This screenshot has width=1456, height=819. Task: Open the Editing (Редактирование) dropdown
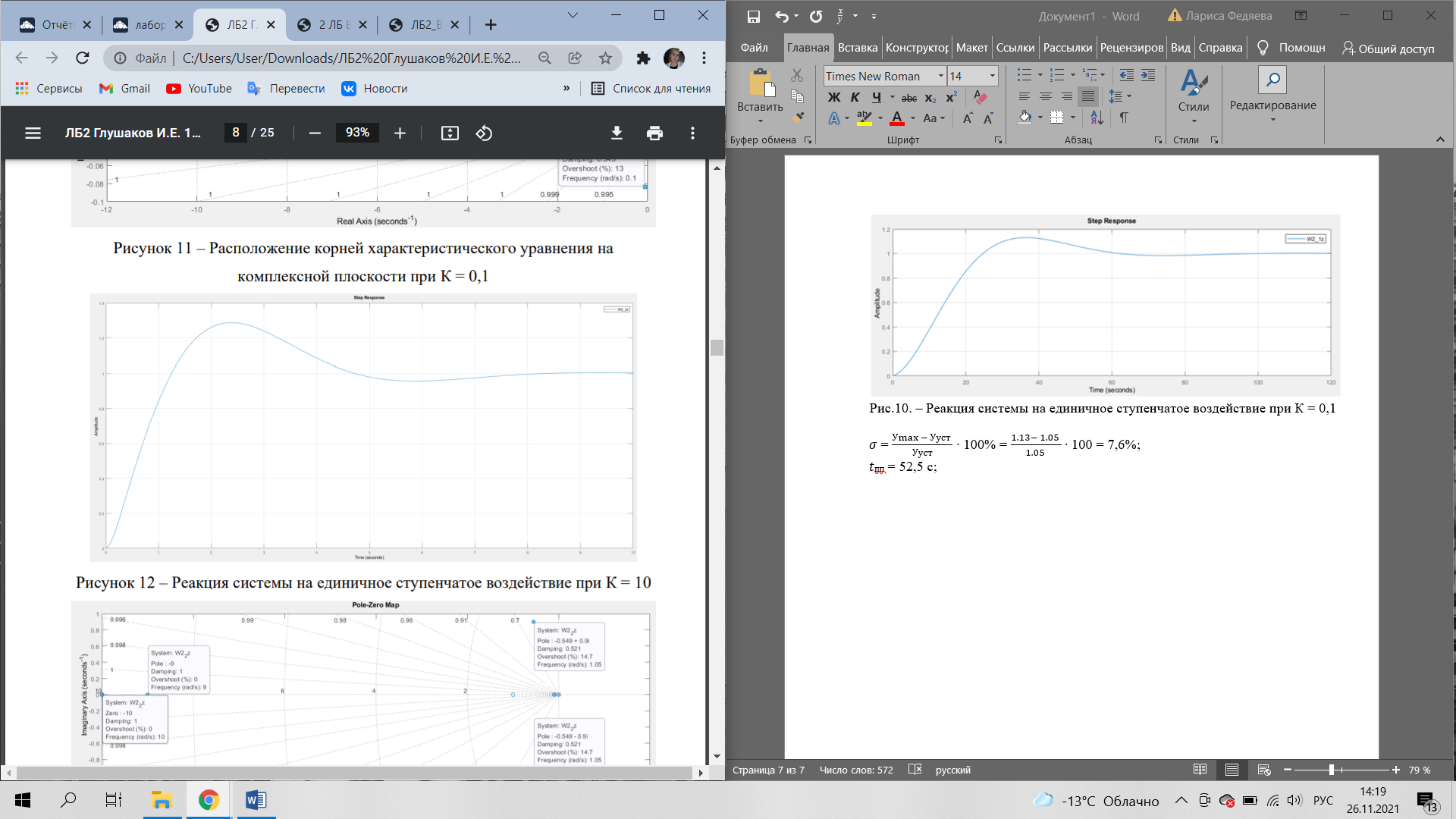pos(1272,95)
